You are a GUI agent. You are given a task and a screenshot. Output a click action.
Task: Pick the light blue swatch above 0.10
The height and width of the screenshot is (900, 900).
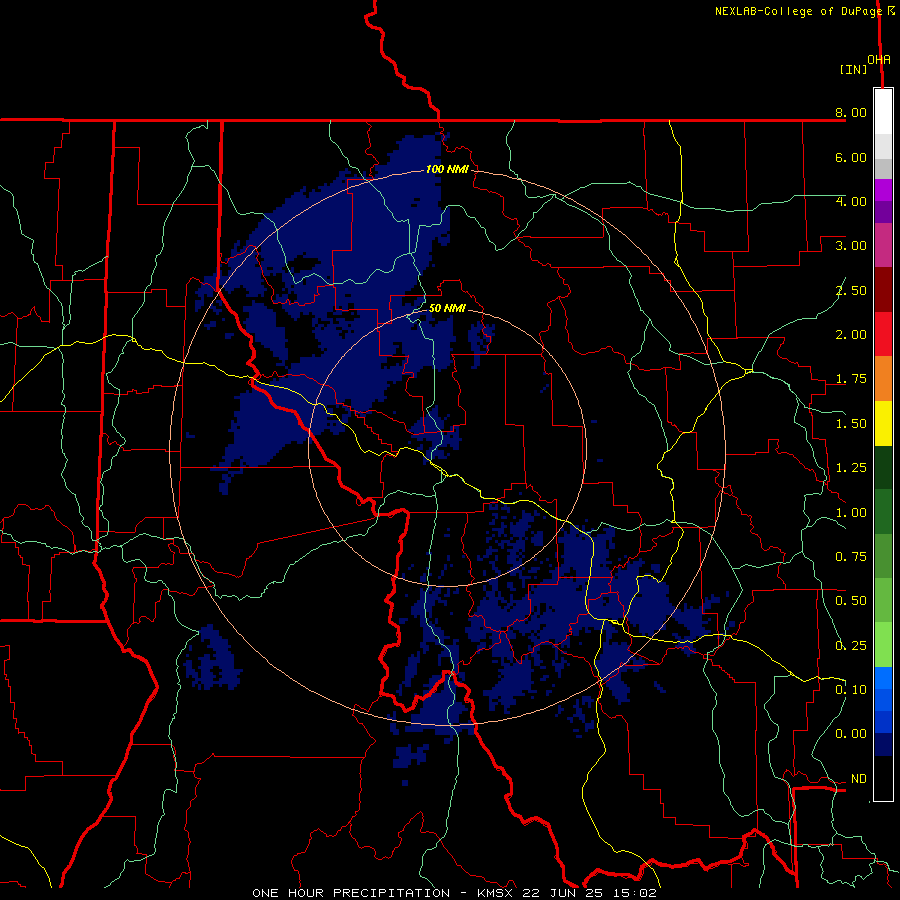click(x=883, y=678)
